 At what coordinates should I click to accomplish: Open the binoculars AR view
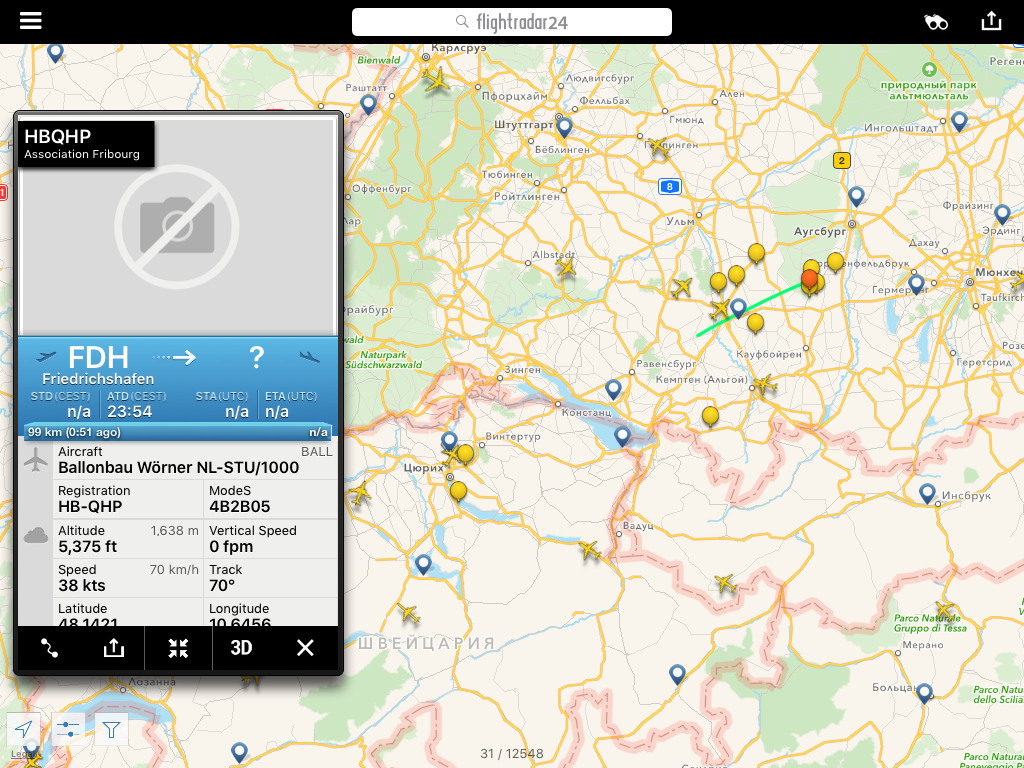click(x=936, y=22)
